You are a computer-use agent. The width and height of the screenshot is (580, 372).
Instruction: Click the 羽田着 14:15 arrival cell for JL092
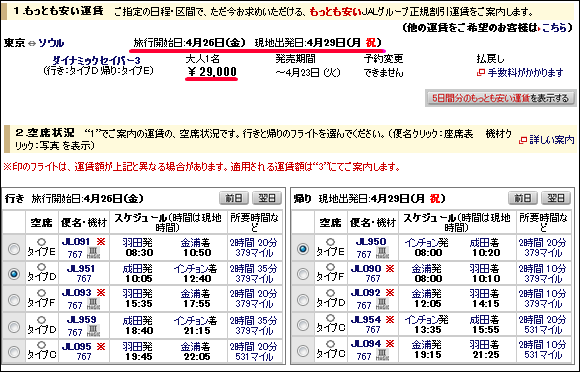click(x=484, y=299)
